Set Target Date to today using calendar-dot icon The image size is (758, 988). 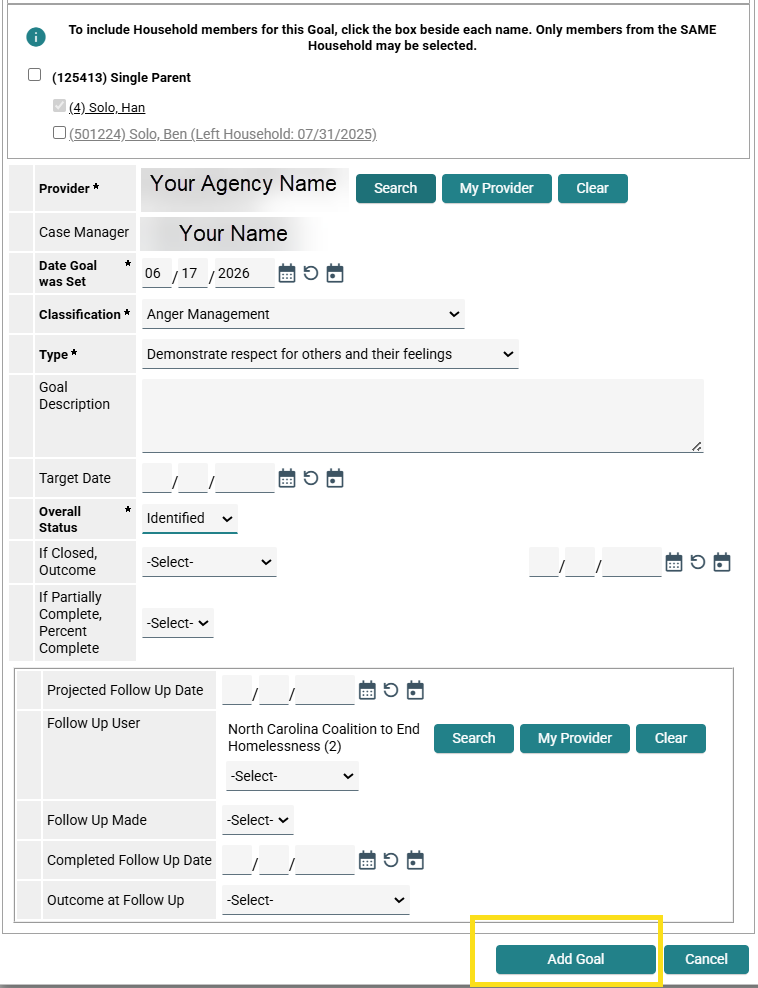[x=335, y=478]
